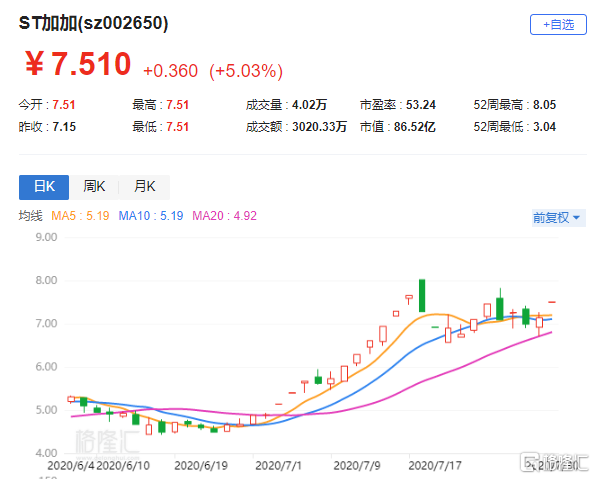Click the ST加加(sz002650) stock title
Image resolution: width=595 pixels, height=479 pixels.
(x=93, y=23)
